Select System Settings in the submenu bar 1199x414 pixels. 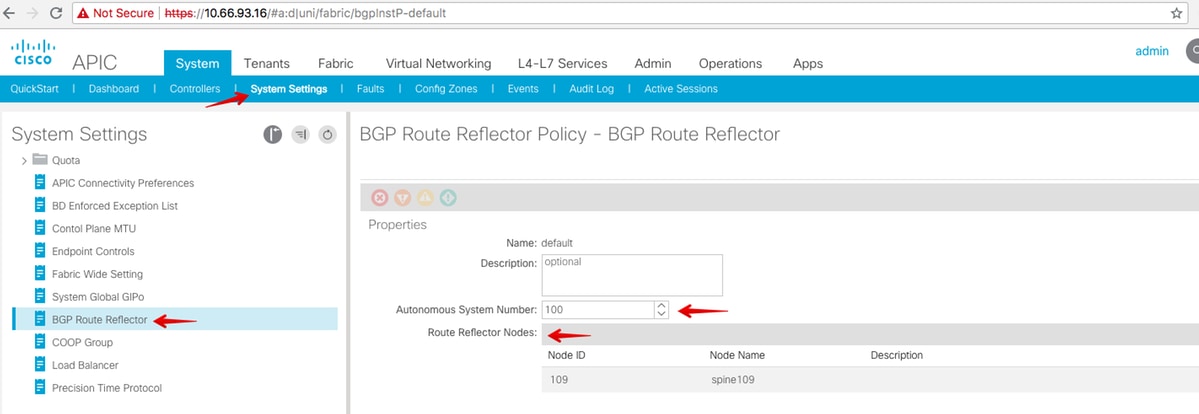click(x=289, y=89)
